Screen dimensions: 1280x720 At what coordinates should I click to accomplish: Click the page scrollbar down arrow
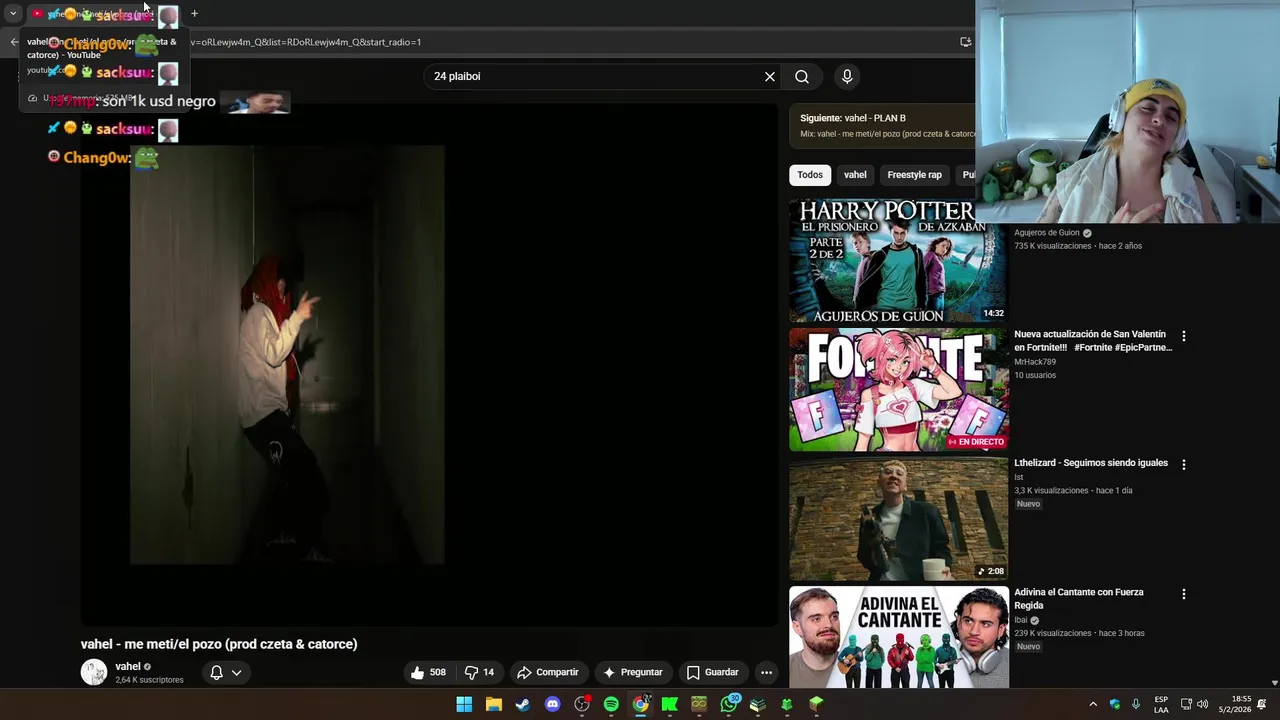tap(1274, 683)
